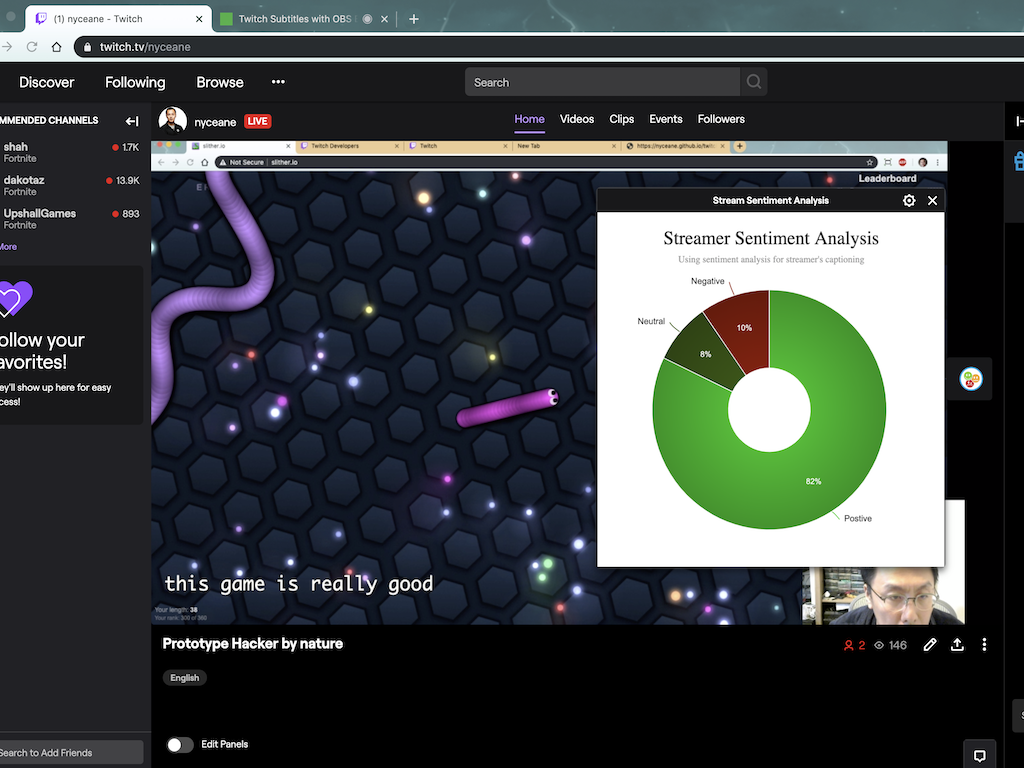Click the streamer webcam thumbnail
Screen dimensions: 1024x768
click(883, 595)
